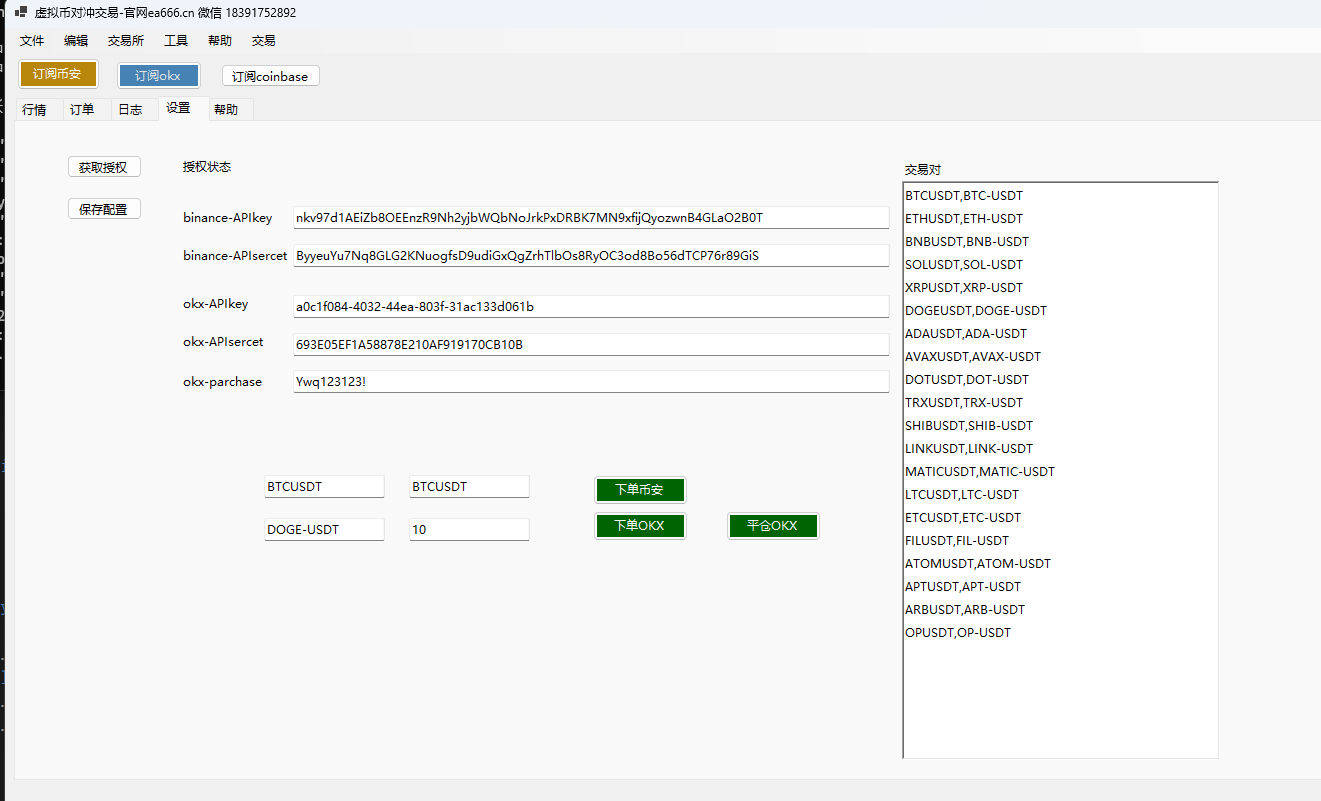Switch to the 行情 tab
This screenshot has height=801, width=1321.
click(34, 110)
